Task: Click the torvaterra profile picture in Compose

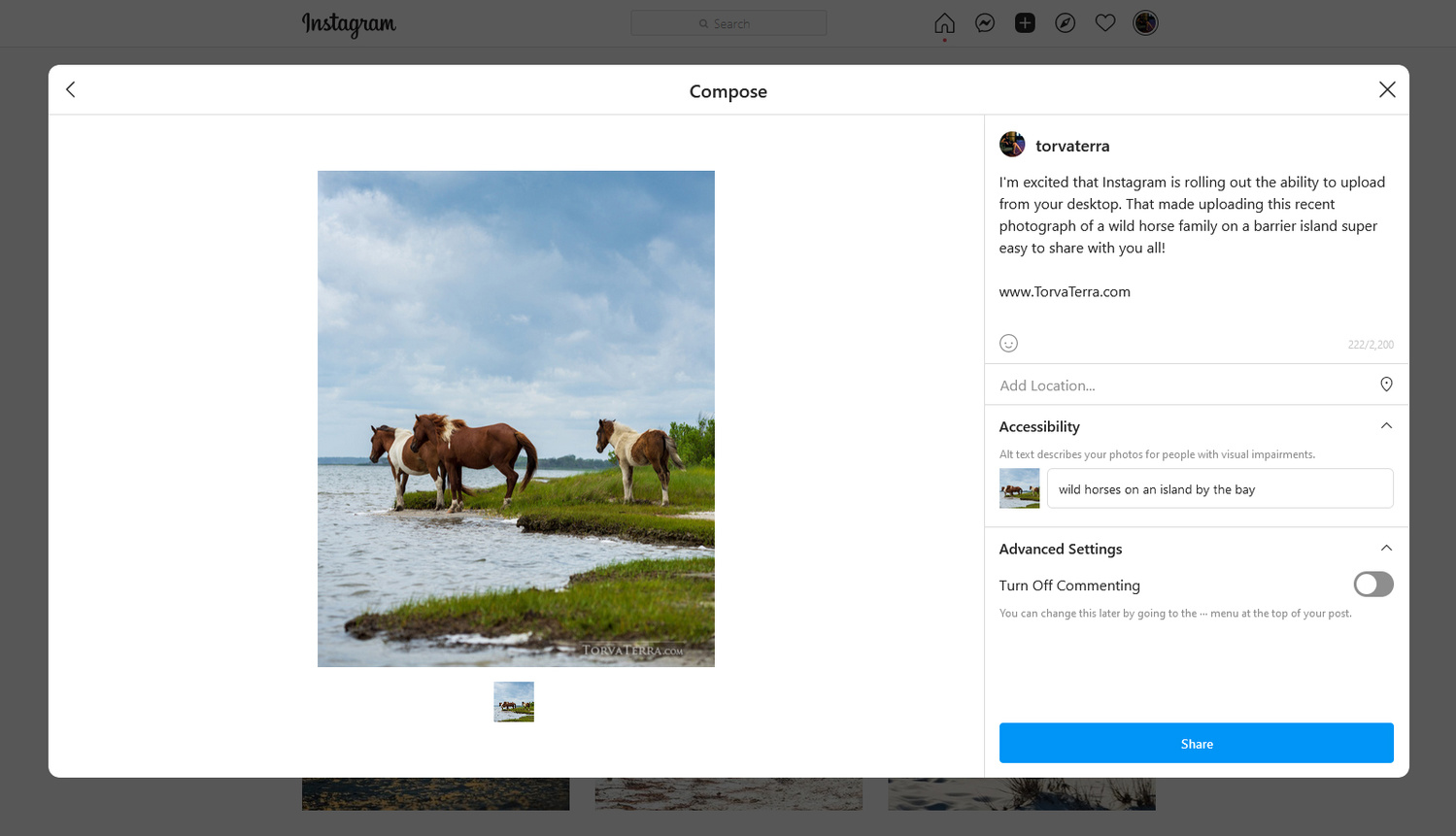Action: pyautogui.click(x=1012, y=145)
